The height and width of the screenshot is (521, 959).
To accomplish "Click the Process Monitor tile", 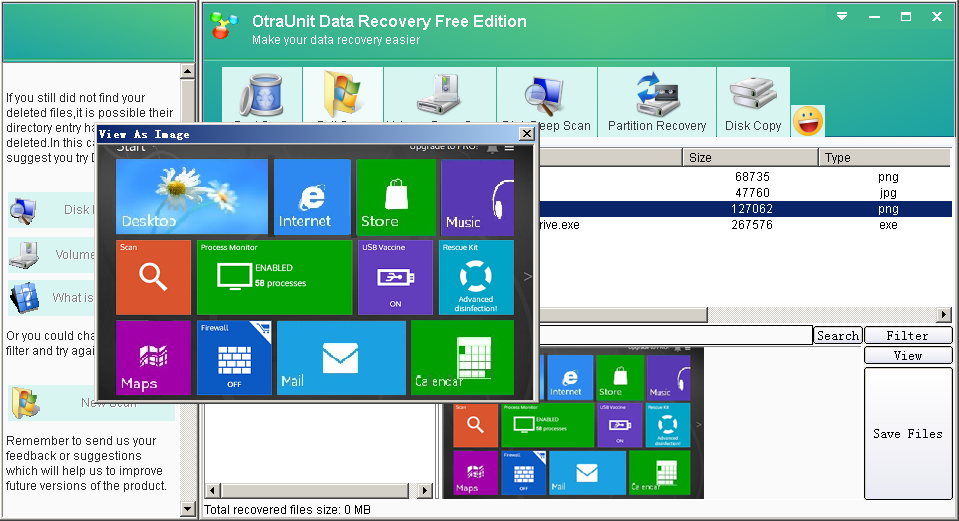I will 275,277.
